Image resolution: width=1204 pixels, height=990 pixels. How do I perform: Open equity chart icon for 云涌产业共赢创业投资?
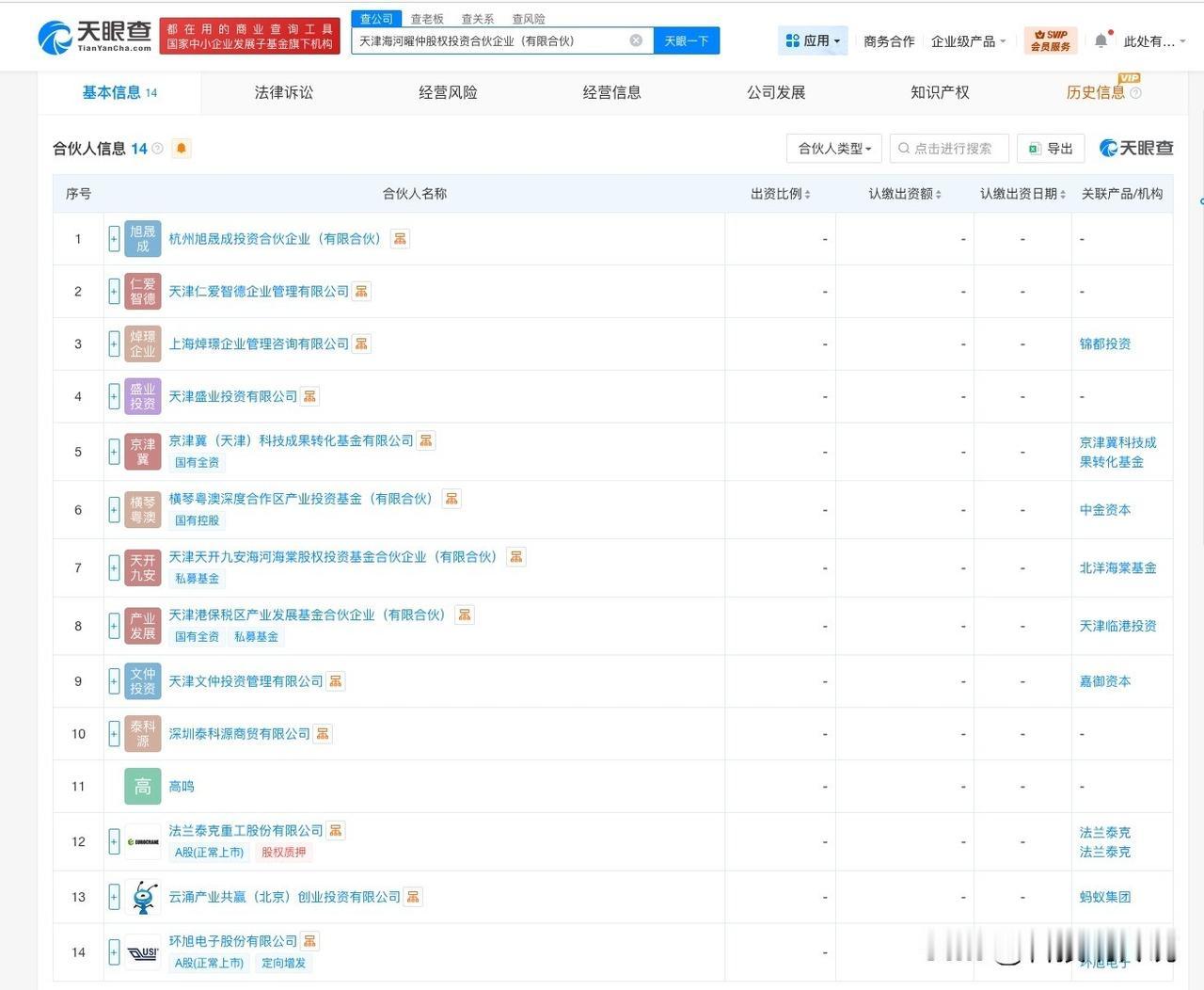413,898
